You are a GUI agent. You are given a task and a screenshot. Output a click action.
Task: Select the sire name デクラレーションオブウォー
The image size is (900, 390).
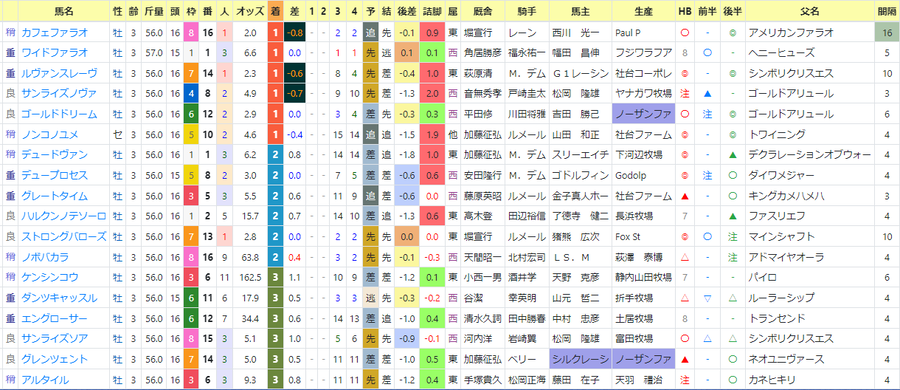(x=809, y=155)
